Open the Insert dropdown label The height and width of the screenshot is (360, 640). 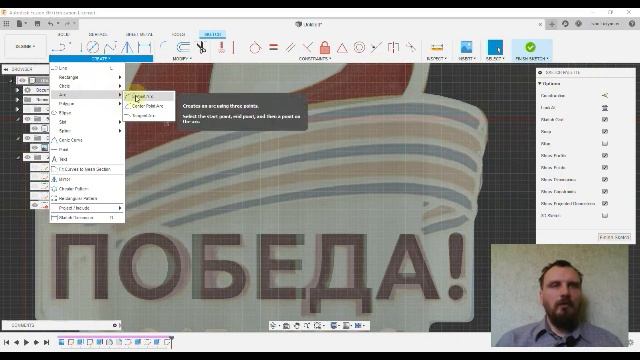pyautogui.click(x=467, y=59)
